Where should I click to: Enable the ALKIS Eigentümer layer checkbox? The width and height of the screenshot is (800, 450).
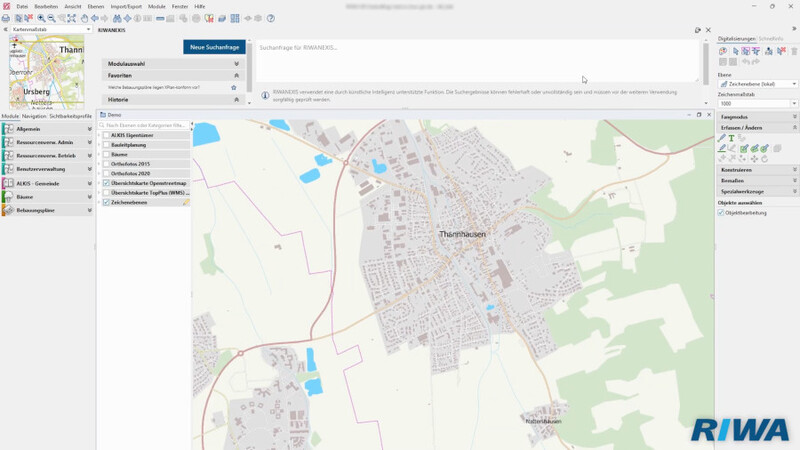tap(106, 136)
